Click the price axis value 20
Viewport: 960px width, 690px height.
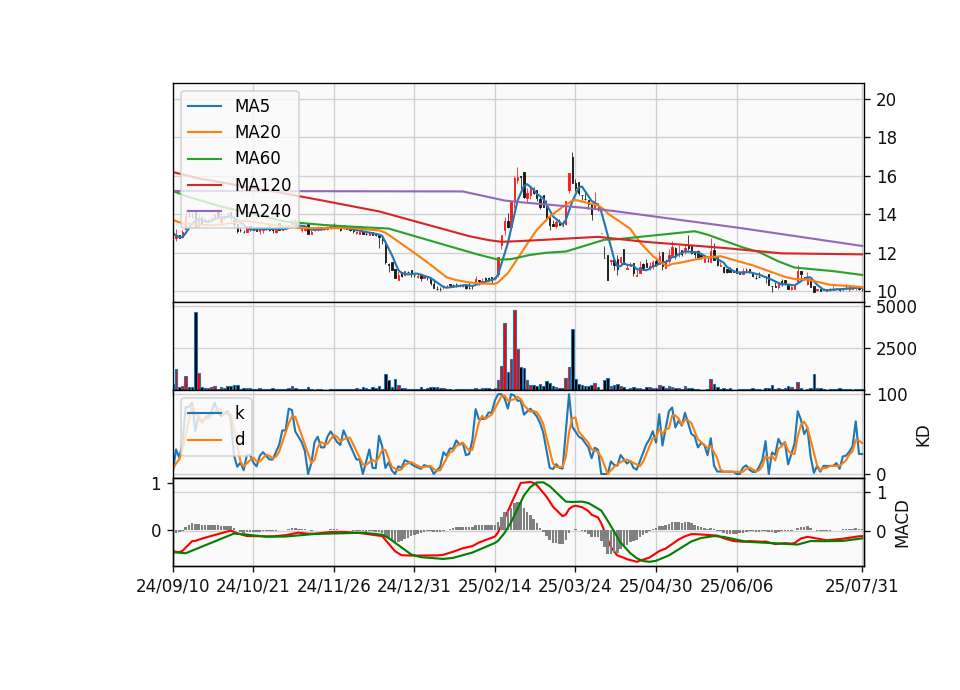[x=886, y=100]
